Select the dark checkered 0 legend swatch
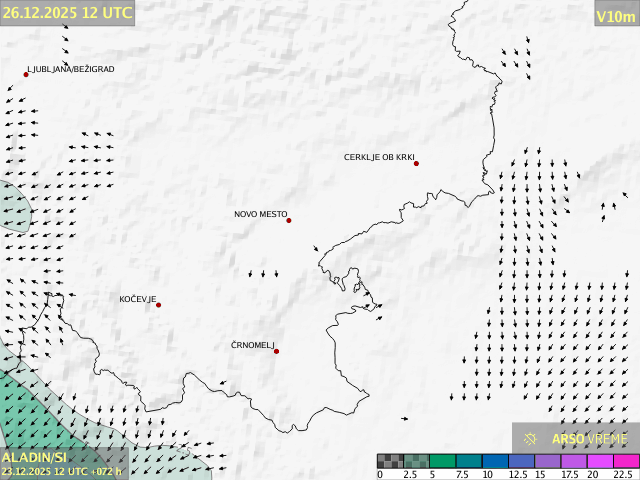Viewport: 640px width, 480px height. coord(390,461)
